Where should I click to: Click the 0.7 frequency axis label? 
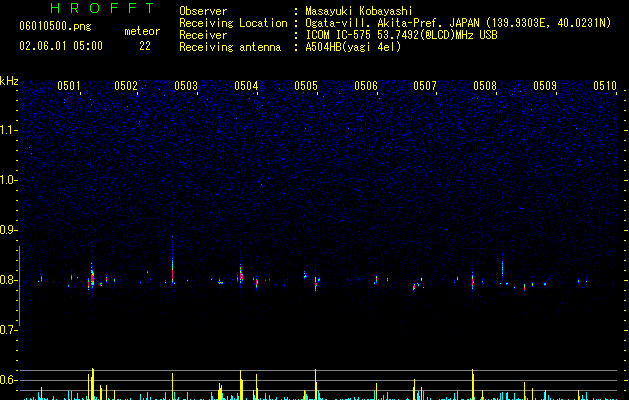[x=9, y=330]
